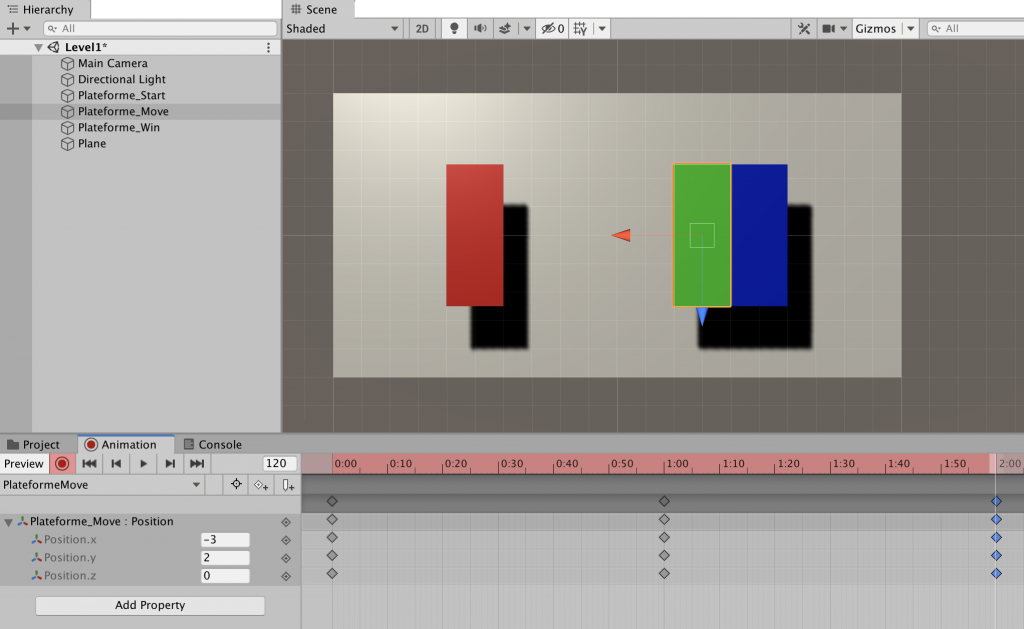This screenshot has width=1024, height=629.
Task: Click the filter by selection icon
Action: [x=236, y=485]
